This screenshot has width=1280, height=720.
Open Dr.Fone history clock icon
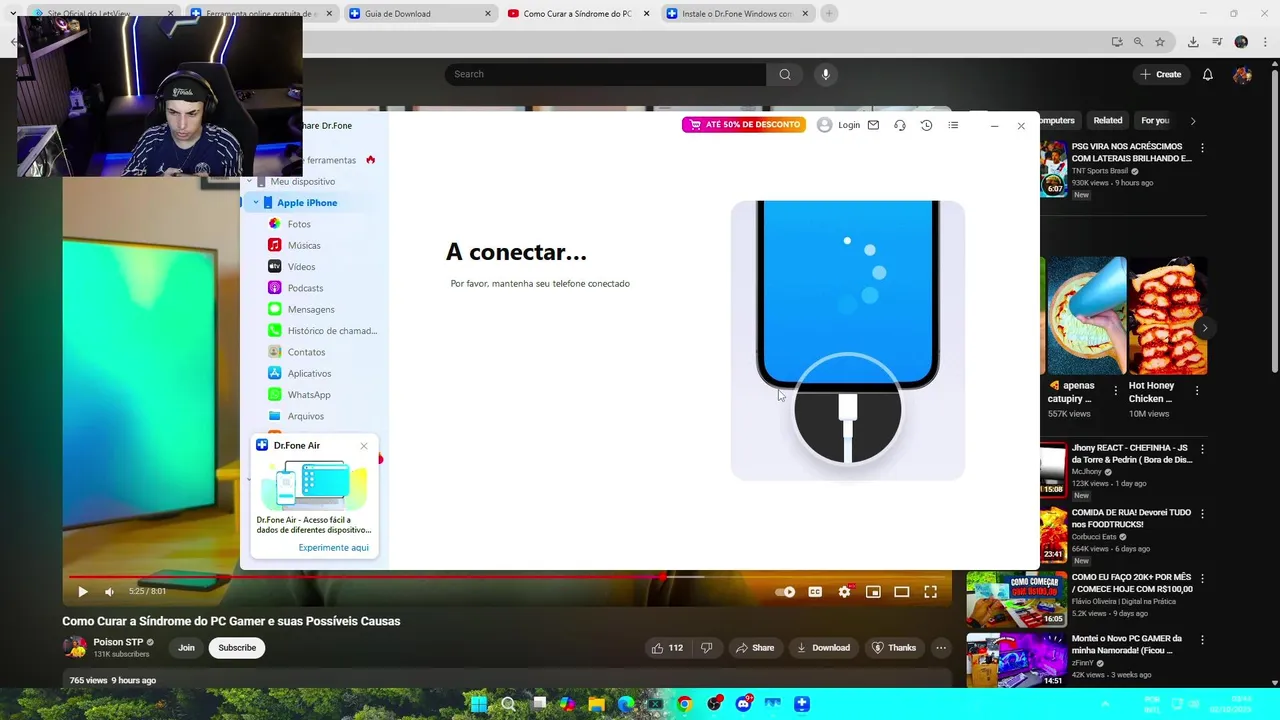click(x=926, y=125)
